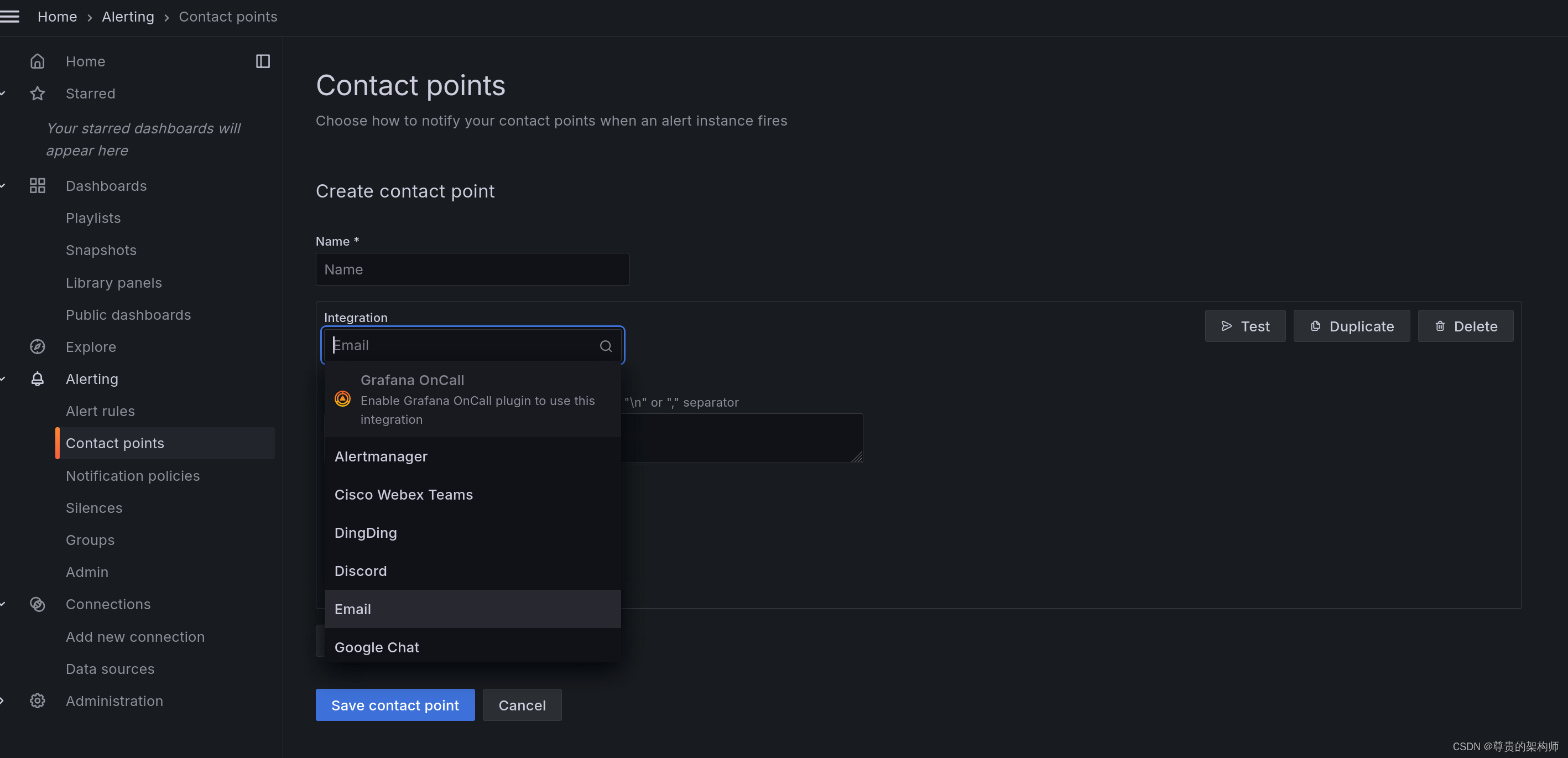The height and width of the screenshot is (758, 1568).
Task: Open the Administration gear icon
Action: (x=37, y=701)
